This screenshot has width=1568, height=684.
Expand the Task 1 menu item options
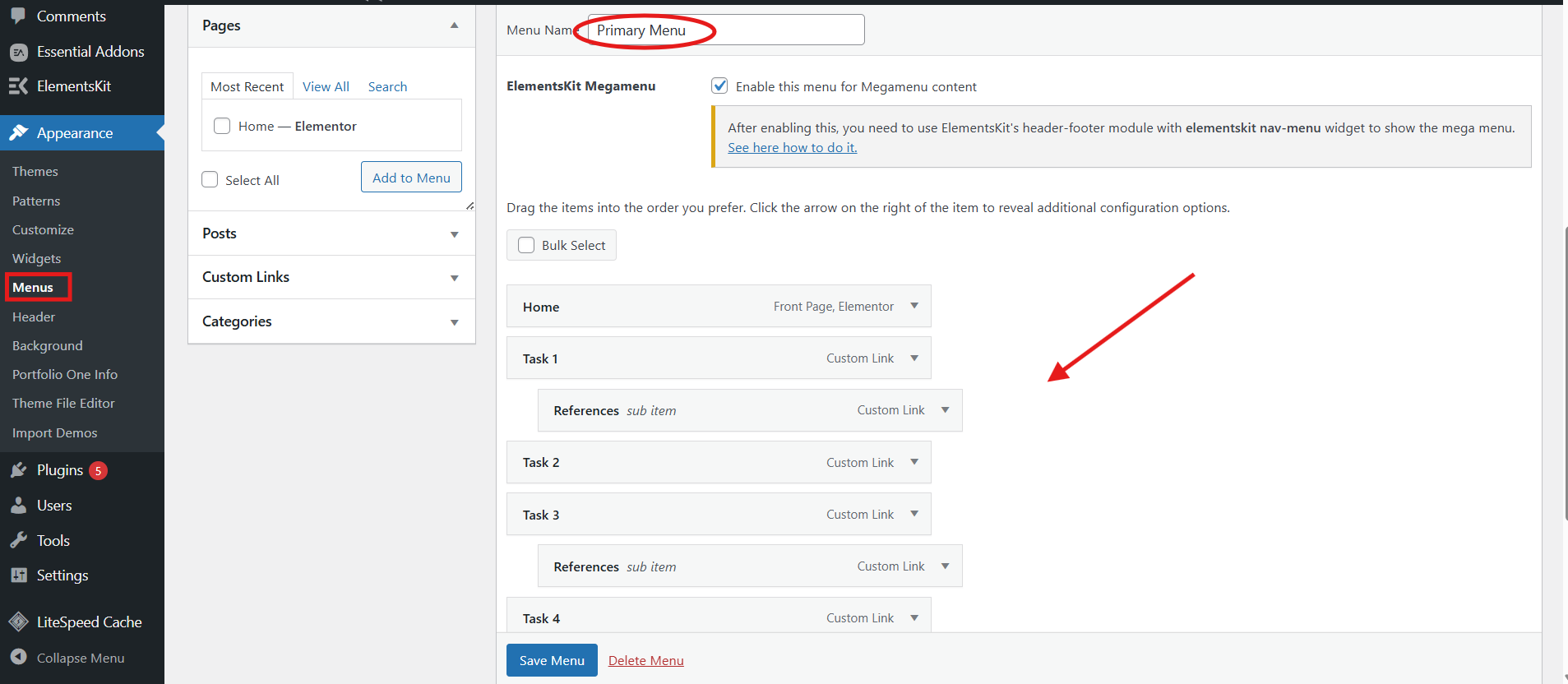[x=914, y=358]
